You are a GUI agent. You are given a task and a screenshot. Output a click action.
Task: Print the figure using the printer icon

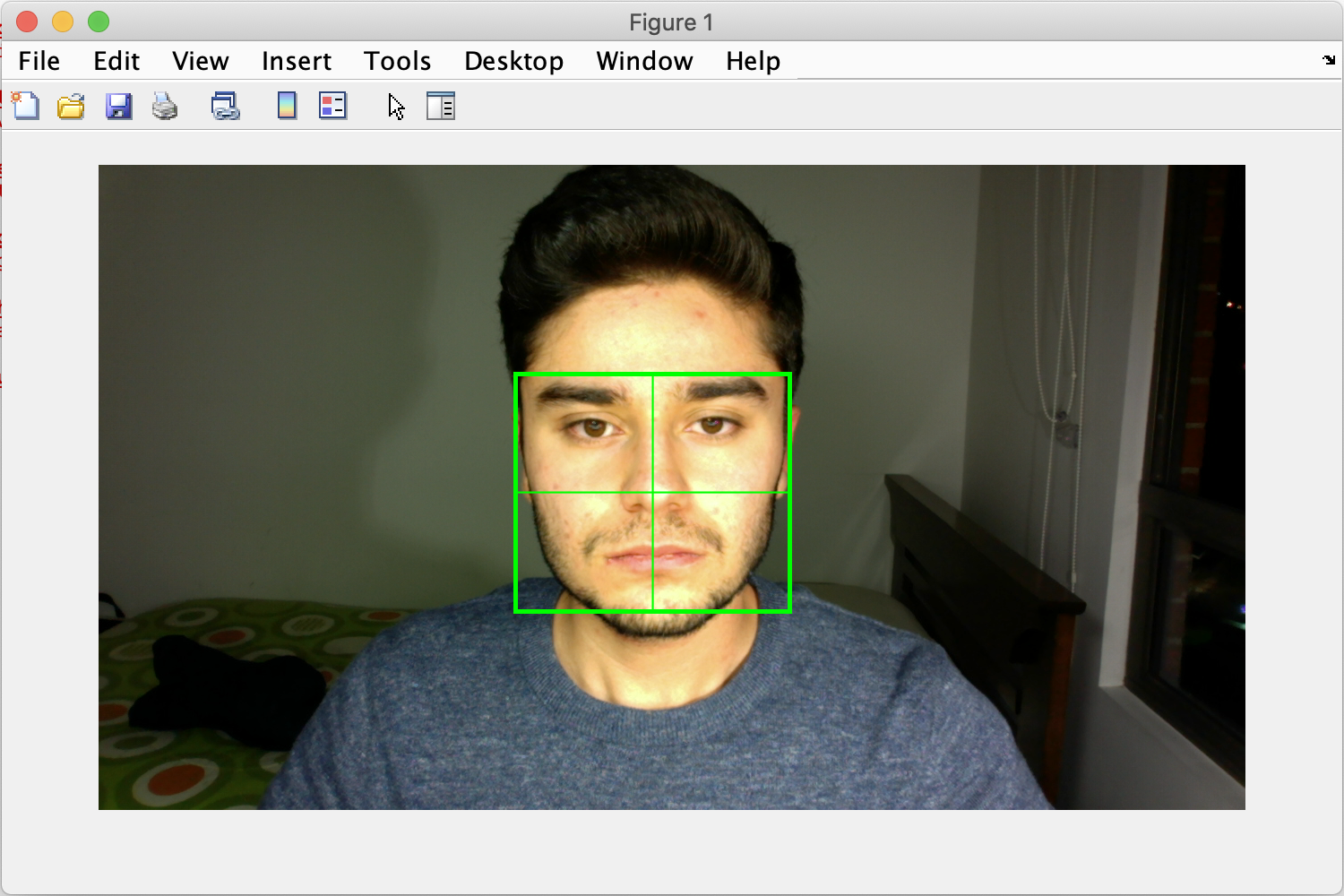click(x=165, y=107)
